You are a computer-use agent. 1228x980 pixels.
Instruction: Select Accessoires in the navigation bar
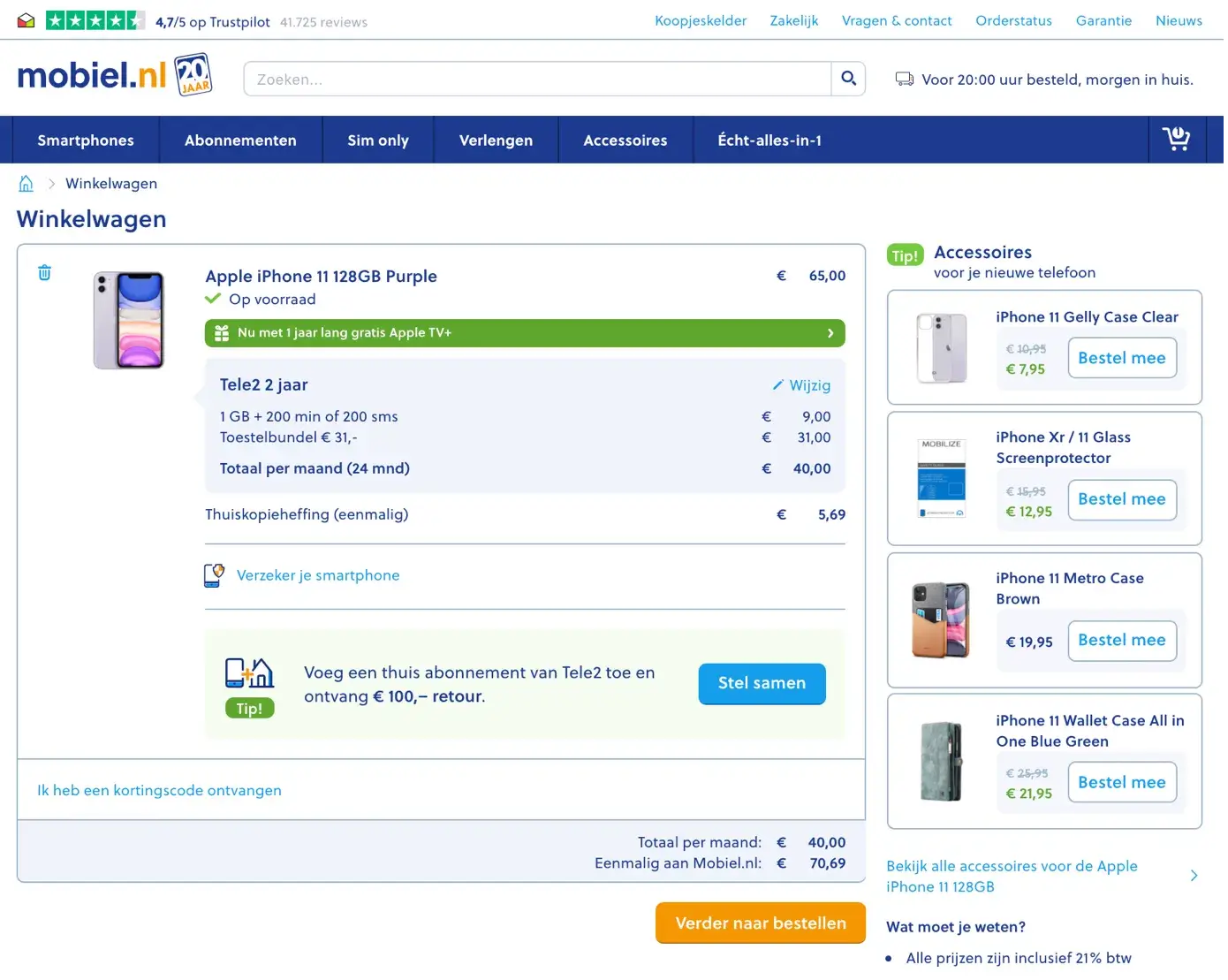pyautogui.click(x=625, y=141)
